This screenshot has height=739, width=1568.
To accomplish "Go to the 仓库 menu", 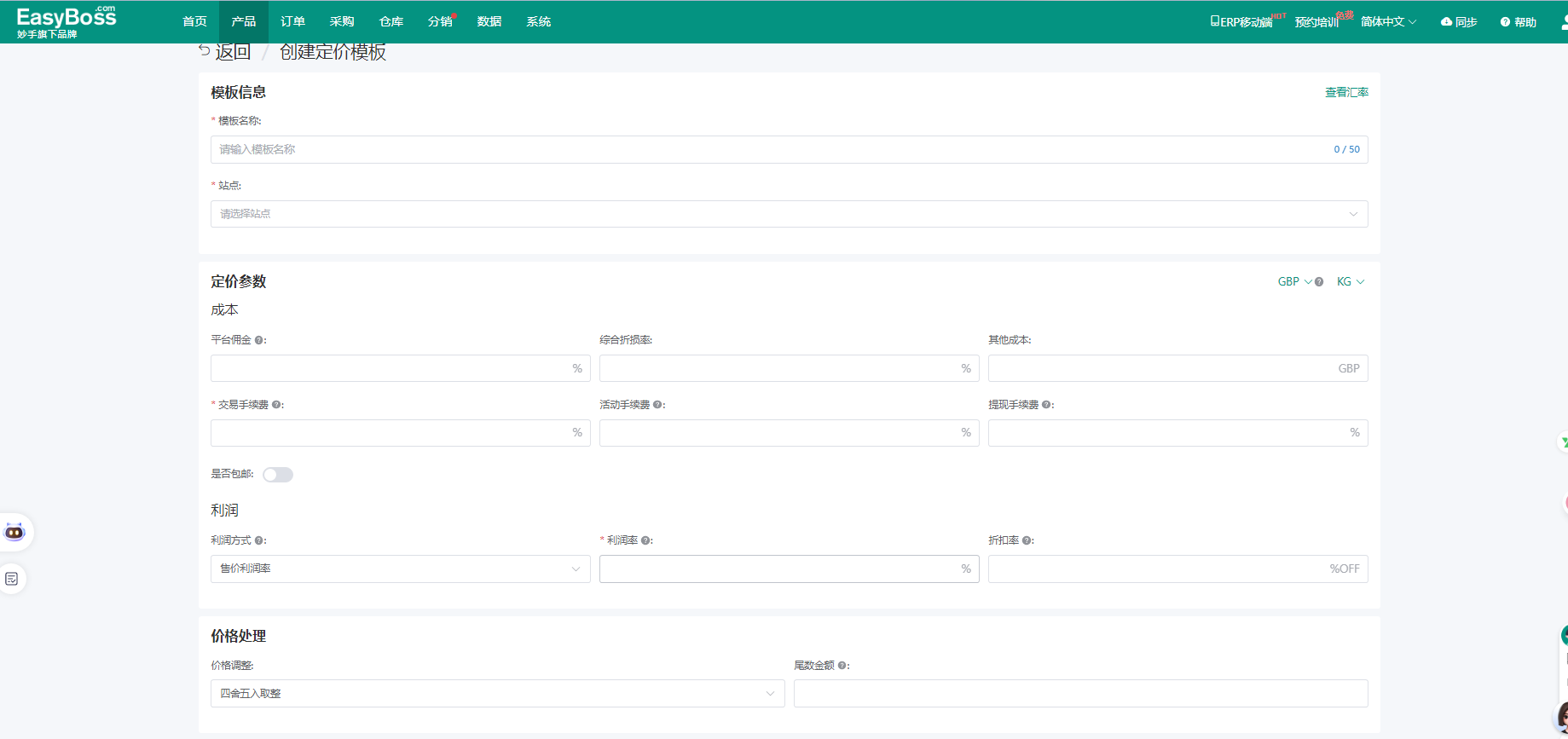I will tap(391, 21).
